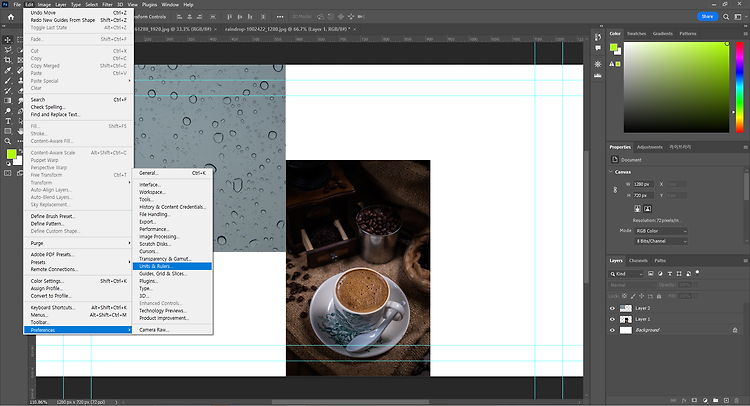
Task: Switch to the Swatches tab
Action: pyautogui.click(x=636, y=33)
